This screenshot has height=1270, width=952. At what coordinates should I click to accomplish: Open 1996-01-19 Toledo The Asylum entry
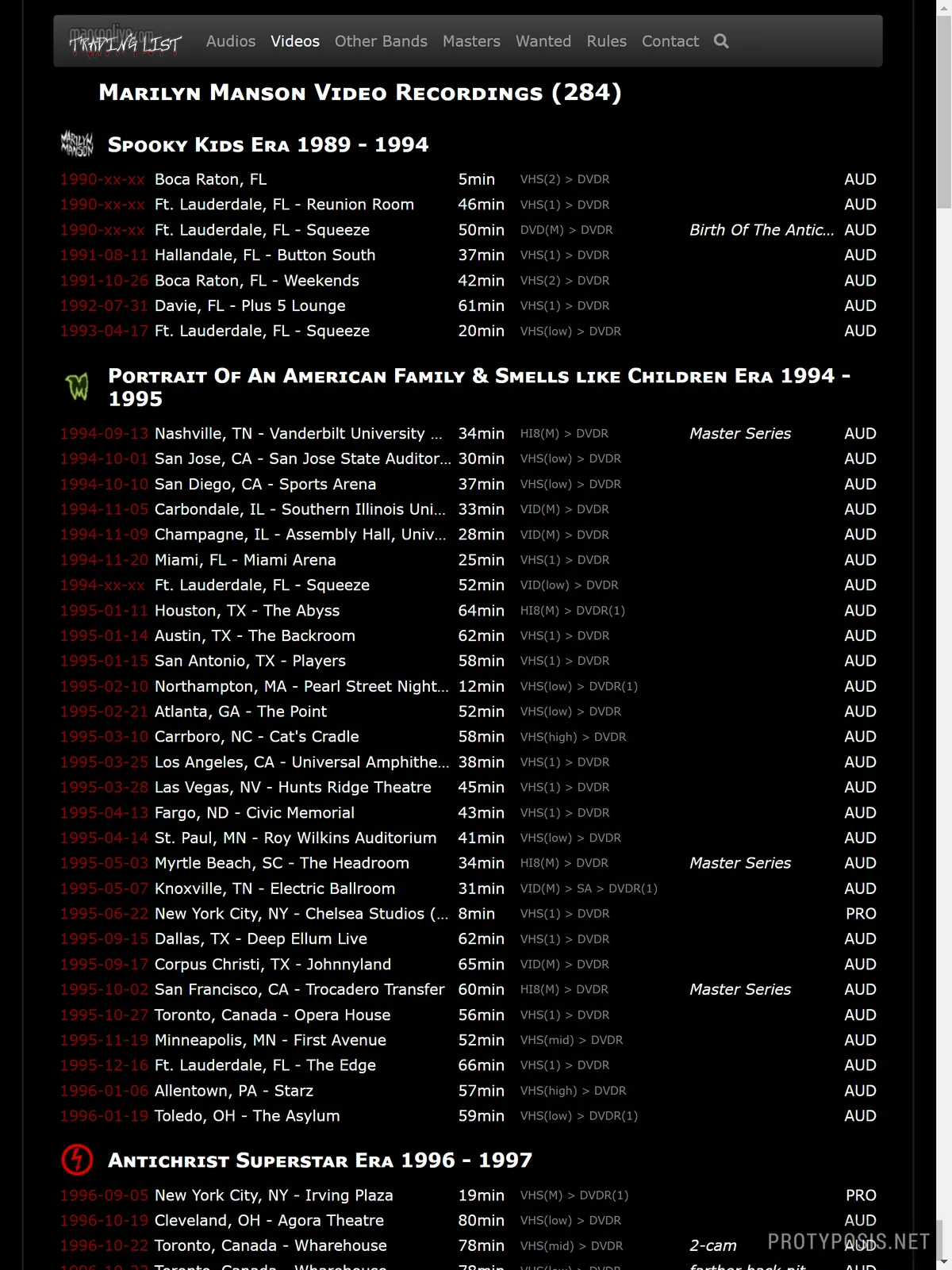tap(468, 1116)
